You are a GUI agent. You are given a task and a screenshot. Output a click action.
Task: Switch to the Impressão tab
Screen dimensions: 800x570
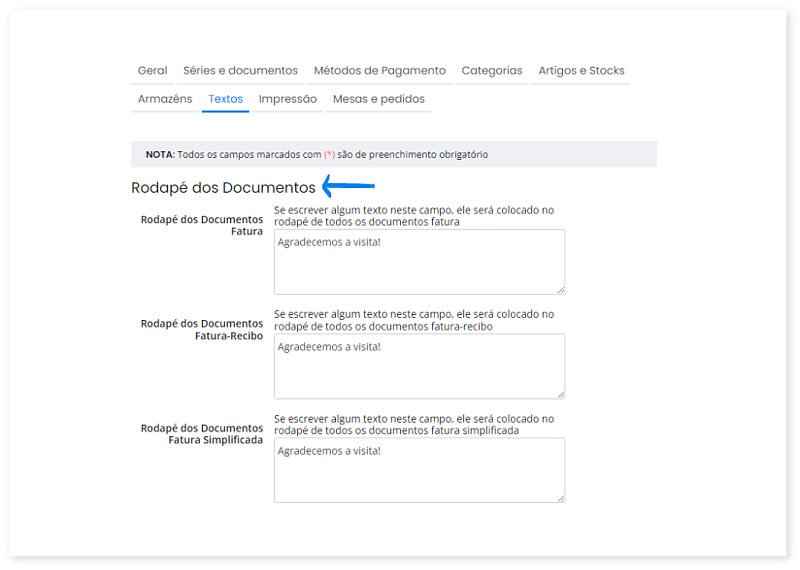point(288,99)
